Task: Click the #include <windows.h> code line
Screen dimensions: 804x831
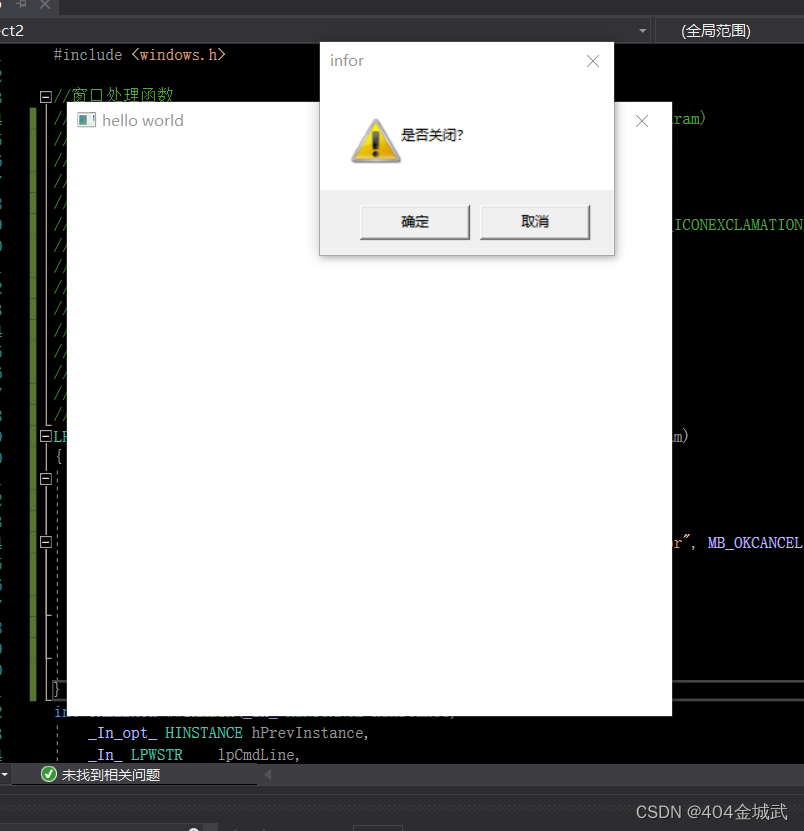Action: pos(139,55)
